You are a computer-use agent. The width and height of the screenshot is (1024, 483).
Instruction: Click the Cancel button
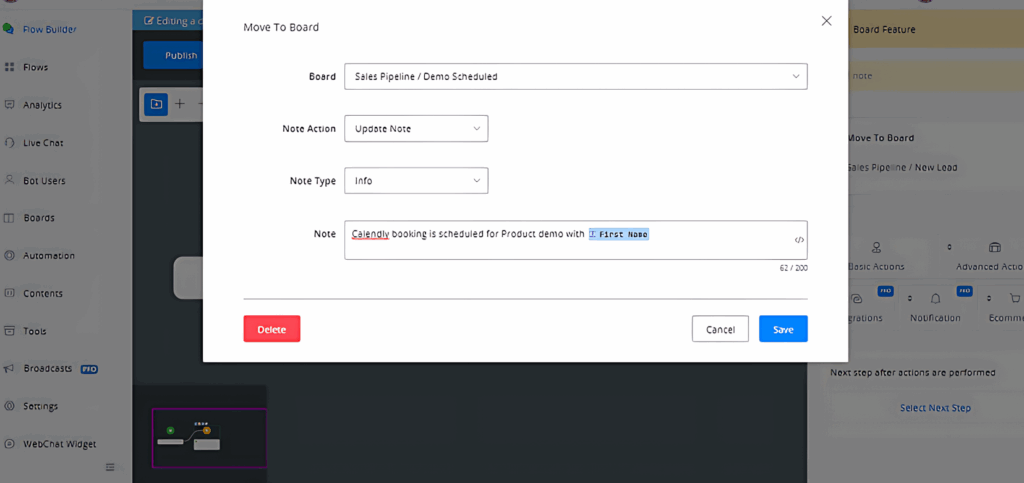[x=720, y=329]
